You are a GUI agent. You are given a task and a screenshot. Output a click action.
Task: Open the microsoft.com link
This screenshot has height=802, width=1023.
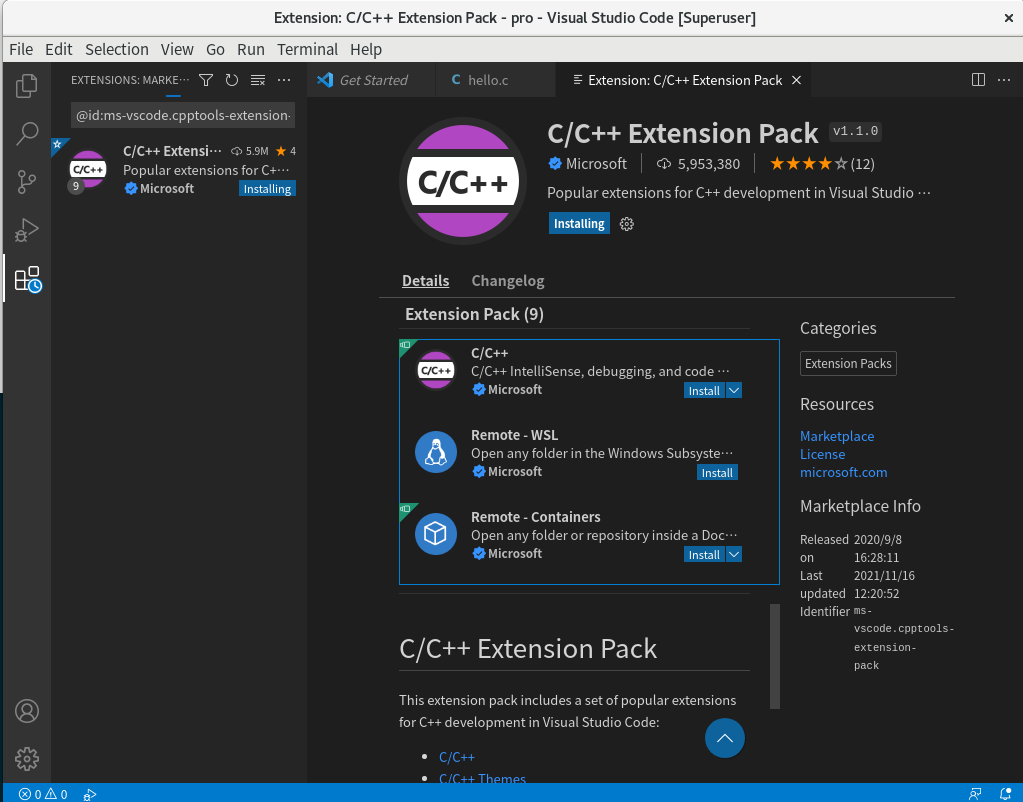pos(843,472)
